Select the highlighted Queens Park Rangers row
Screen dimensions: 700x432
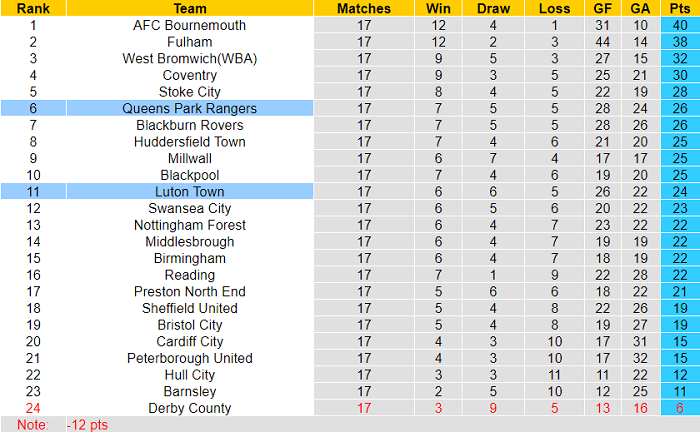[x=189, y=108]
